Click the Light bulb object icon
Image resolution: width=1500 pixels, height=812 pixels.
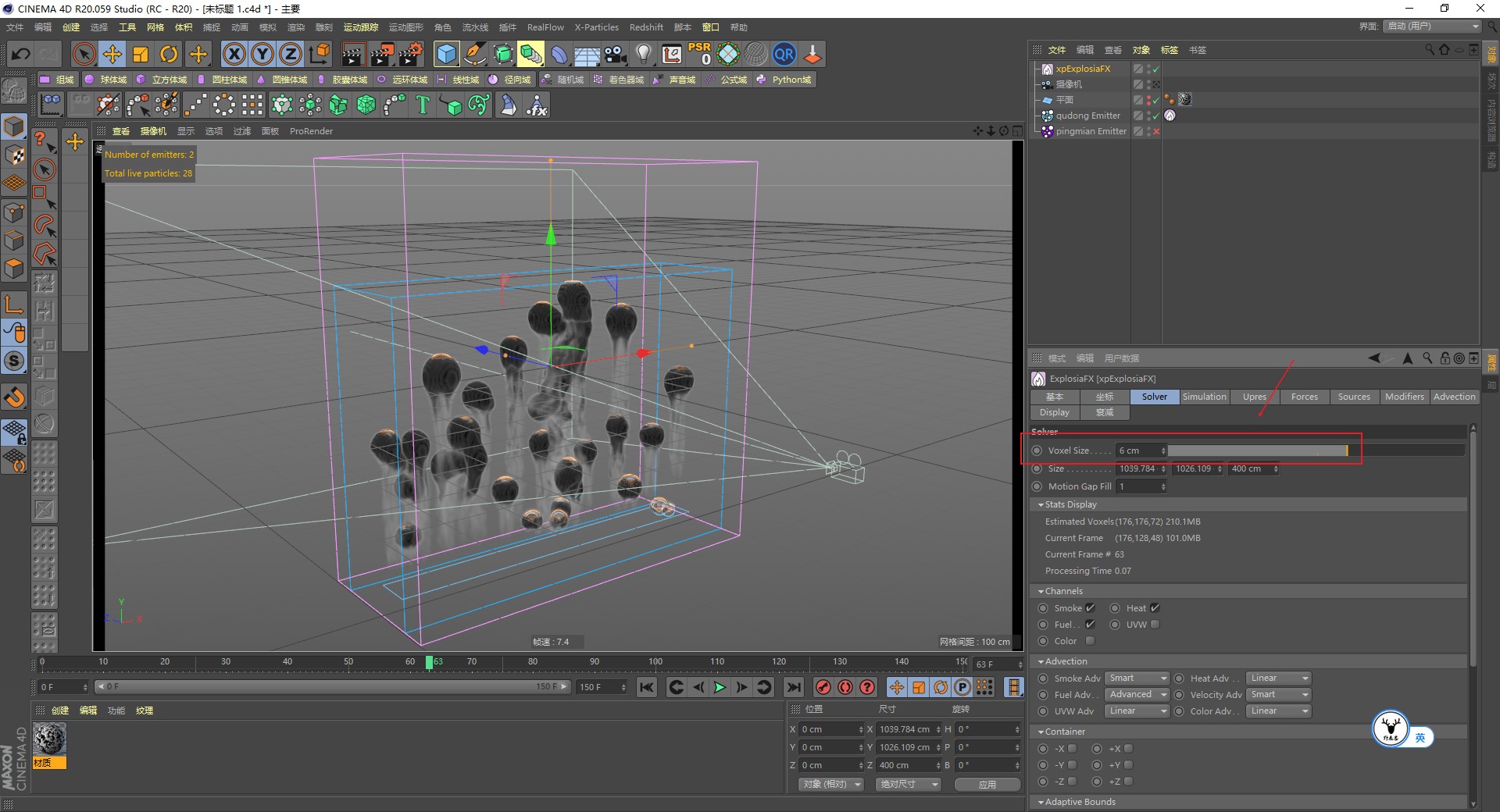pyautogui.click(x=643, y=54)
